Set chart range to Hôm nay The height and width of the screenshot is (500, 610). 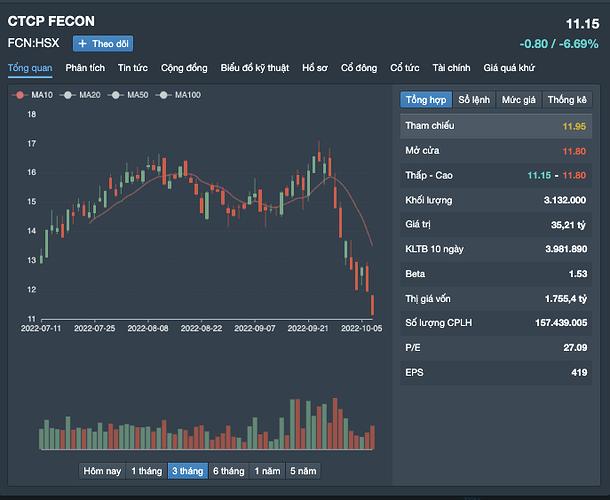(x=102, y=471)
